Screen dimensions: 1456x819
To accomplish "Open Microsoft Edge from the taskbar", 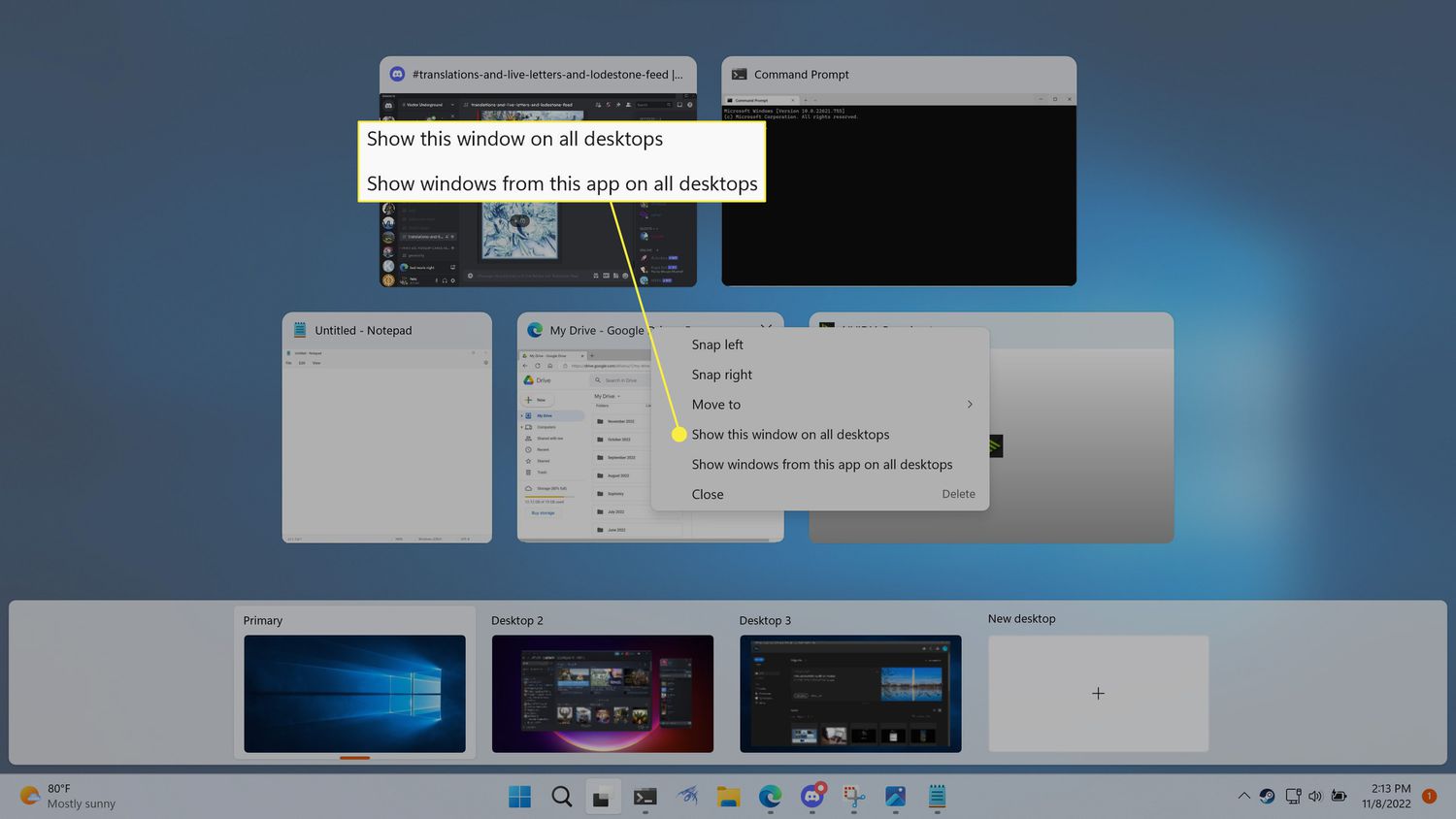I will (770, 797).
